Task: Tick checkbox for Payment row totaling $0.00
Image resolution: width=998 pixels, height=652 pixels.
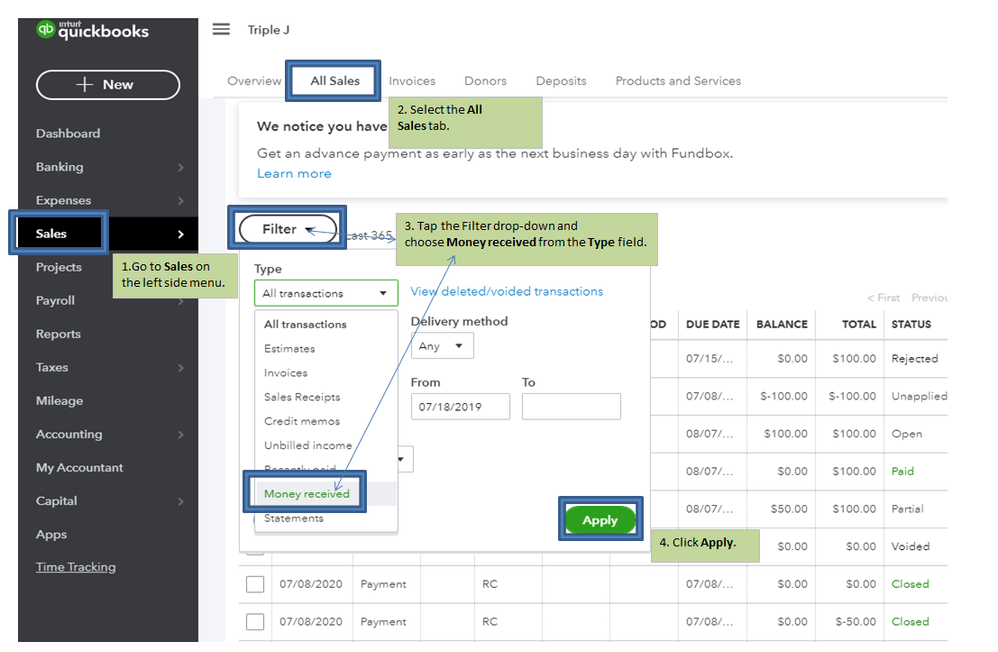Action: pyautogui.click(x=255, y=584)
